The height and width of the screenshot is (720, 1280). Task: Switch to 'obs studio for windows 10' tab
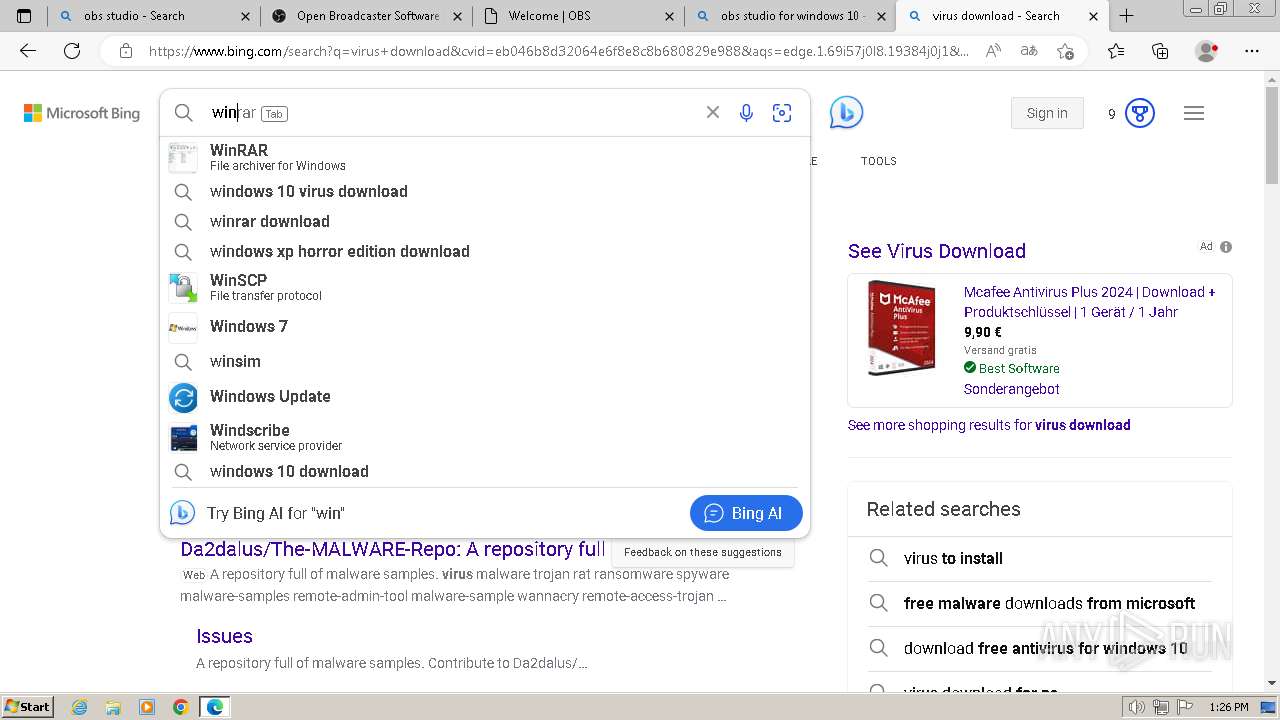[789, 16]
